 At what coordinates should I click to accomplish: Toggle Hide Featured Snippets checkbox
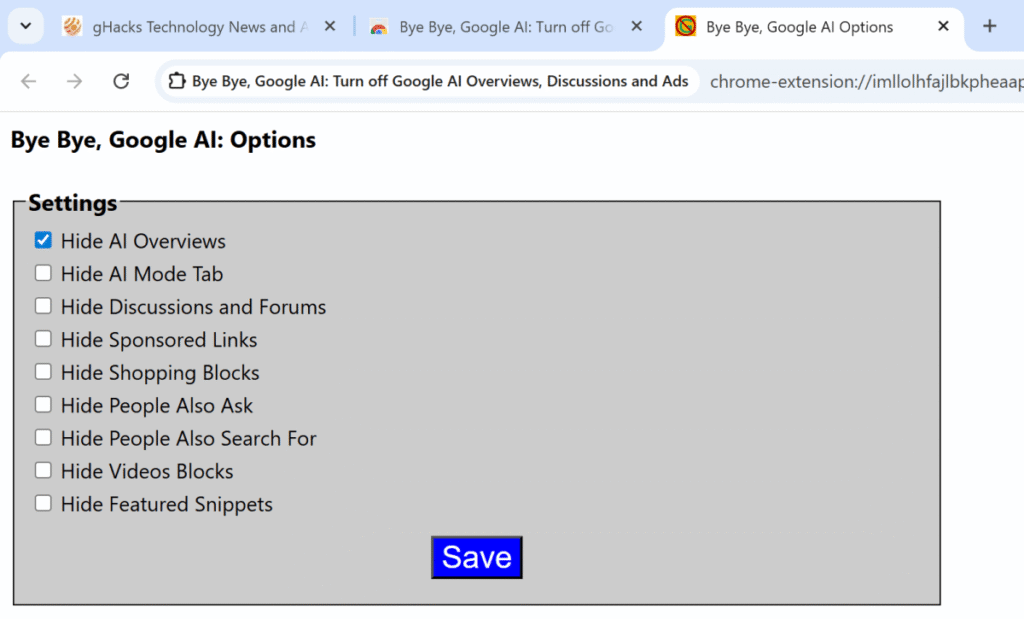click(43, 503)
